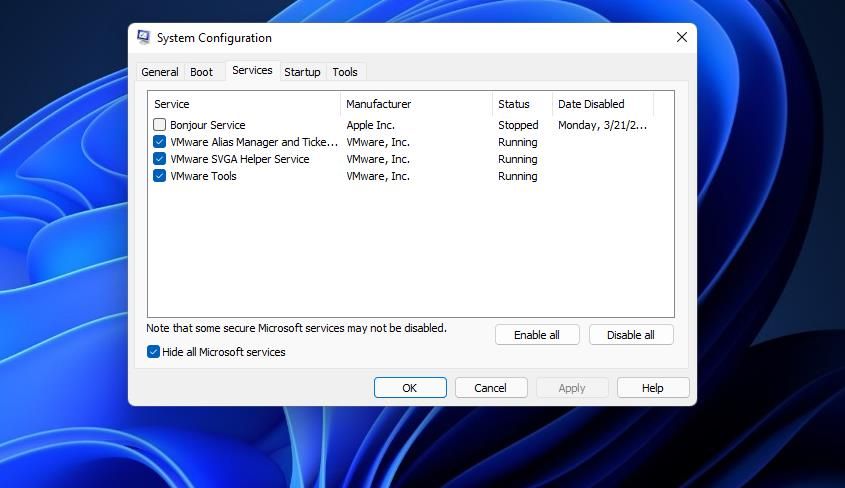Click Running status of VMware Alias Manager row
This screenshot has height=488, width=845.
coord(517,142)
